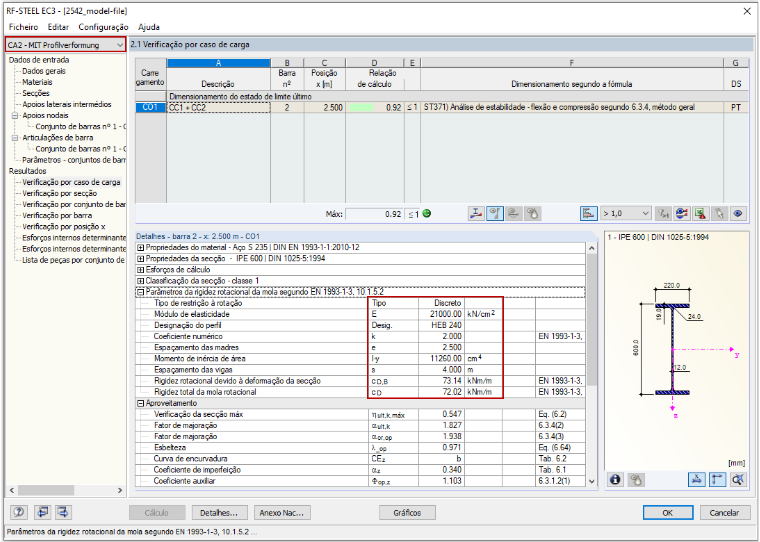
Task: Collapse Articulações de barra tree node
Action: click(15, 138)
